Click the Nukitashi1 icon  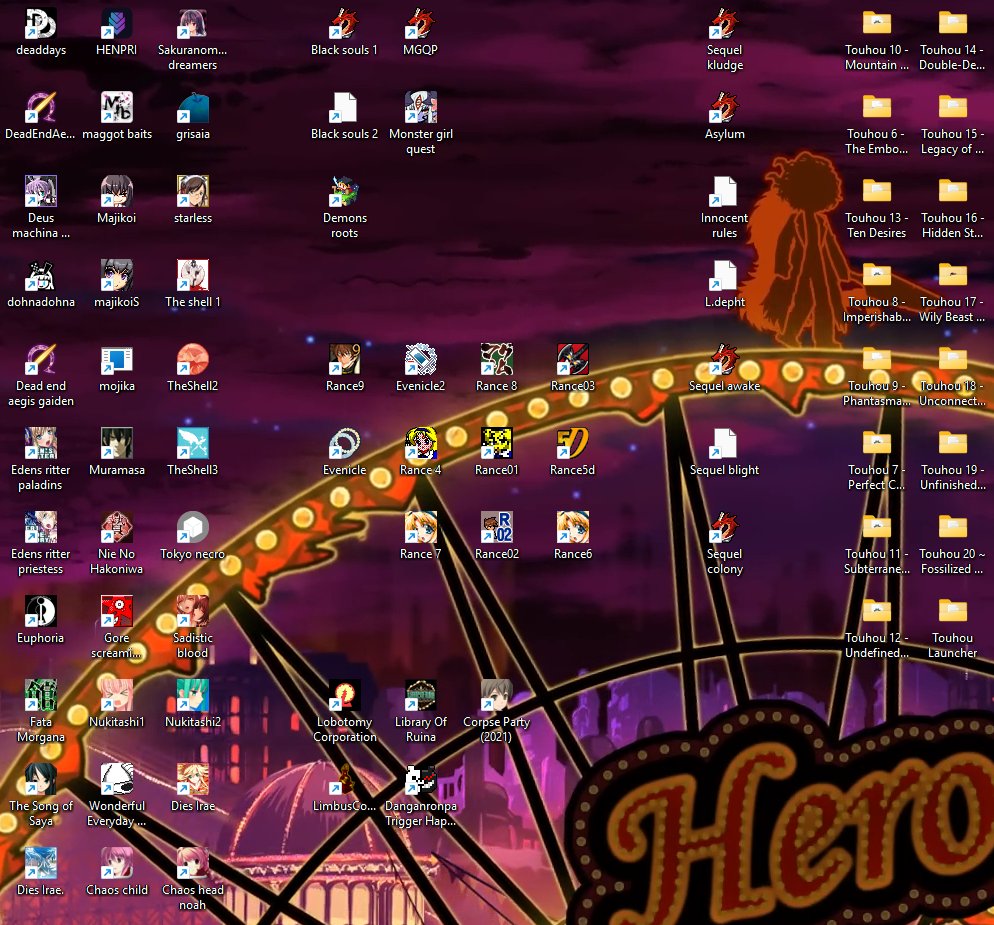click(x=117, y=695)
